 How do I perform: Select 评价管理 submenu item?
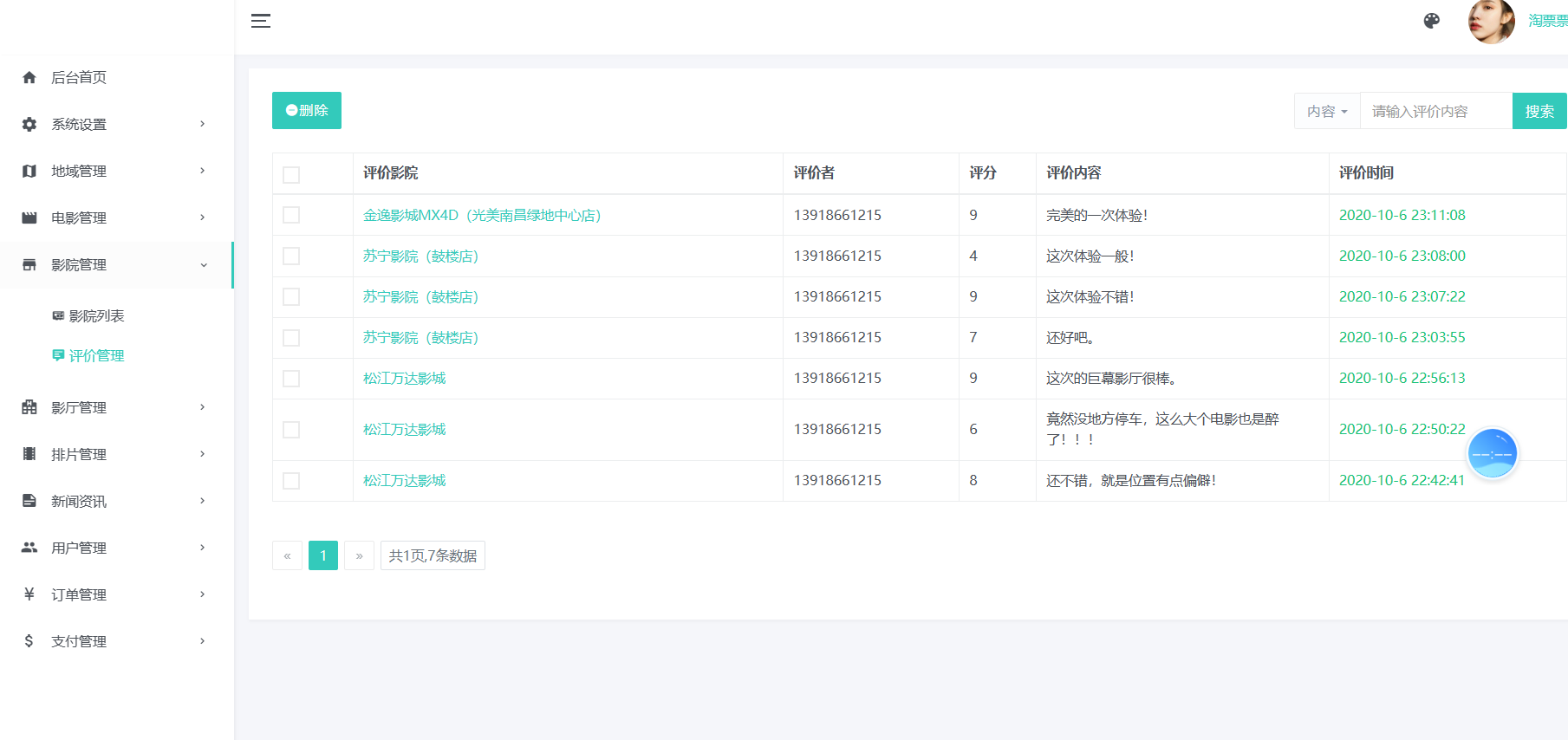[x=96, y=356]
